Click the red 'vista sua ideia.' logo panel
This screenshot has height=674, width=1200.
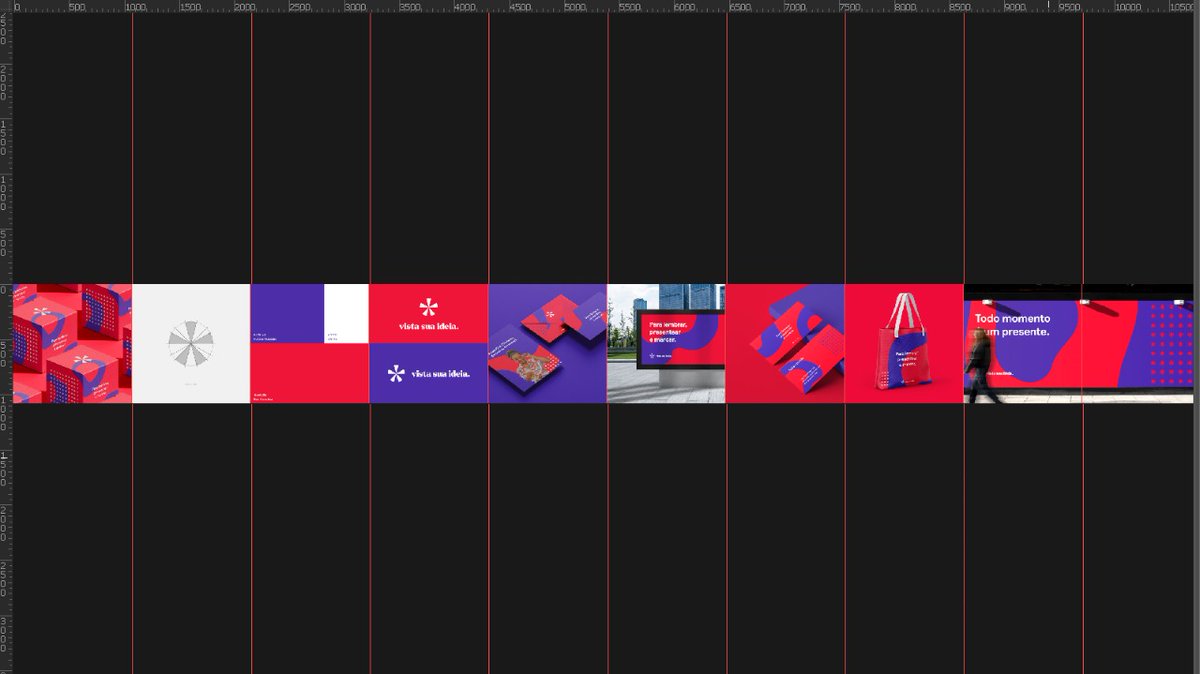[x=429, y=313]
